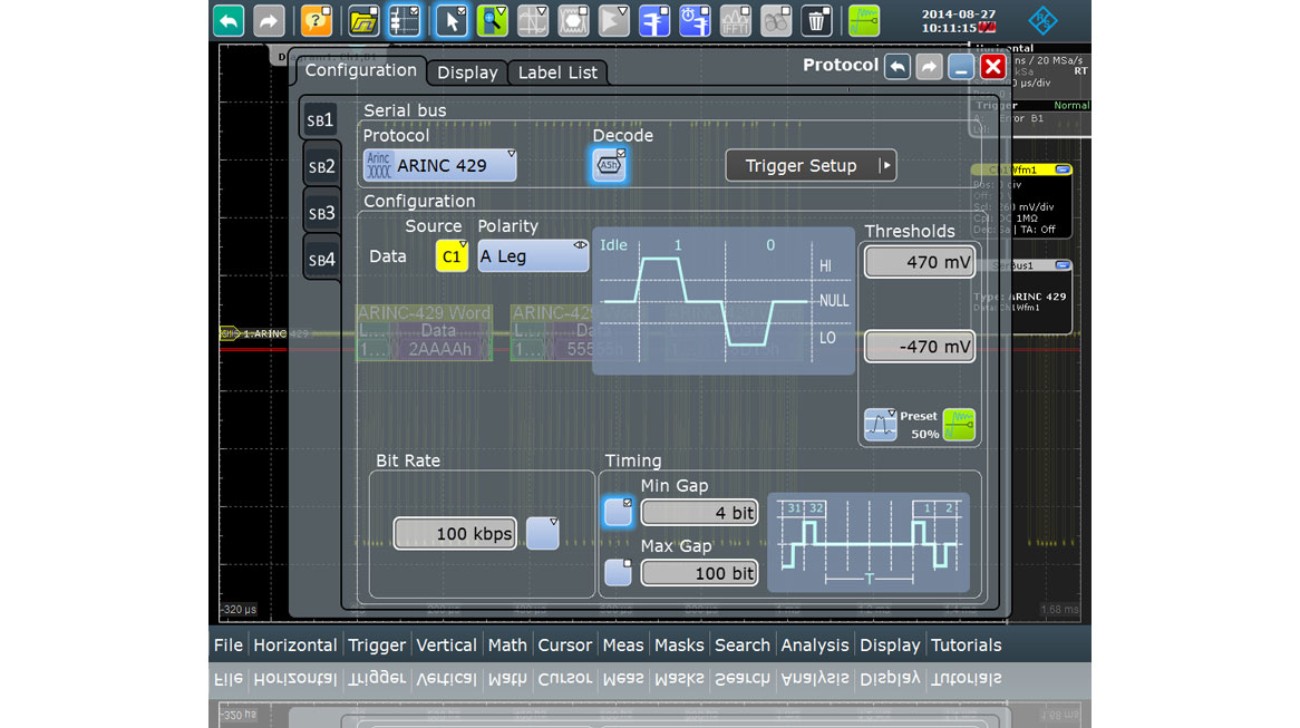Close the Protocol dialog with red X

pos(992,66)
